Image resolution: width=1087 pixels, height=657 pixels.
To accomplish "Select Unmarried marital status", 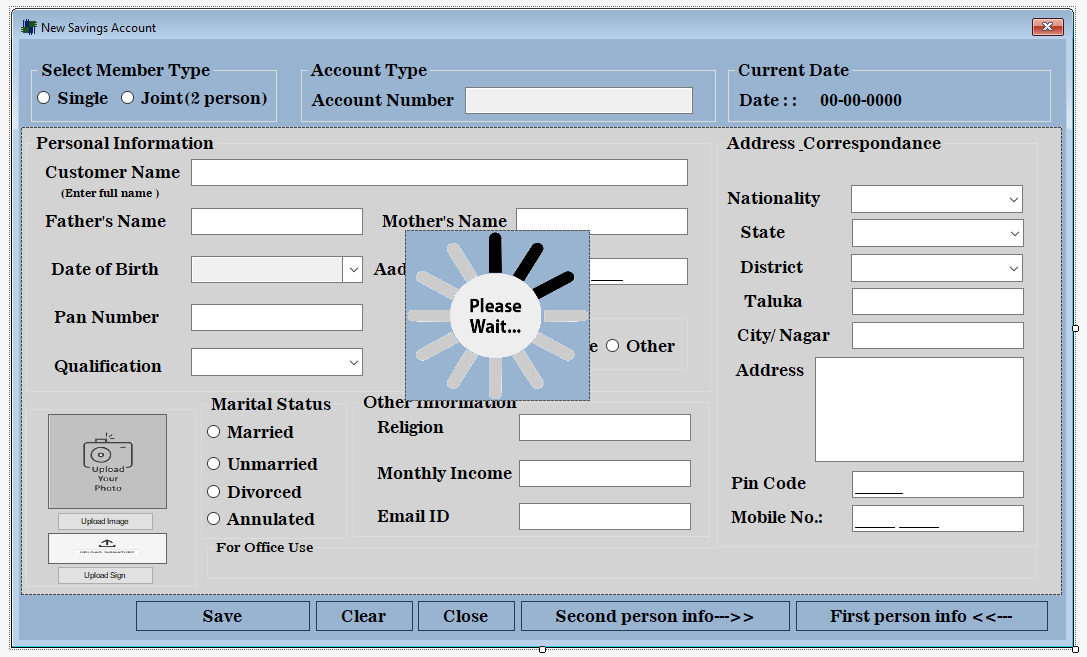I will (214, 464).
